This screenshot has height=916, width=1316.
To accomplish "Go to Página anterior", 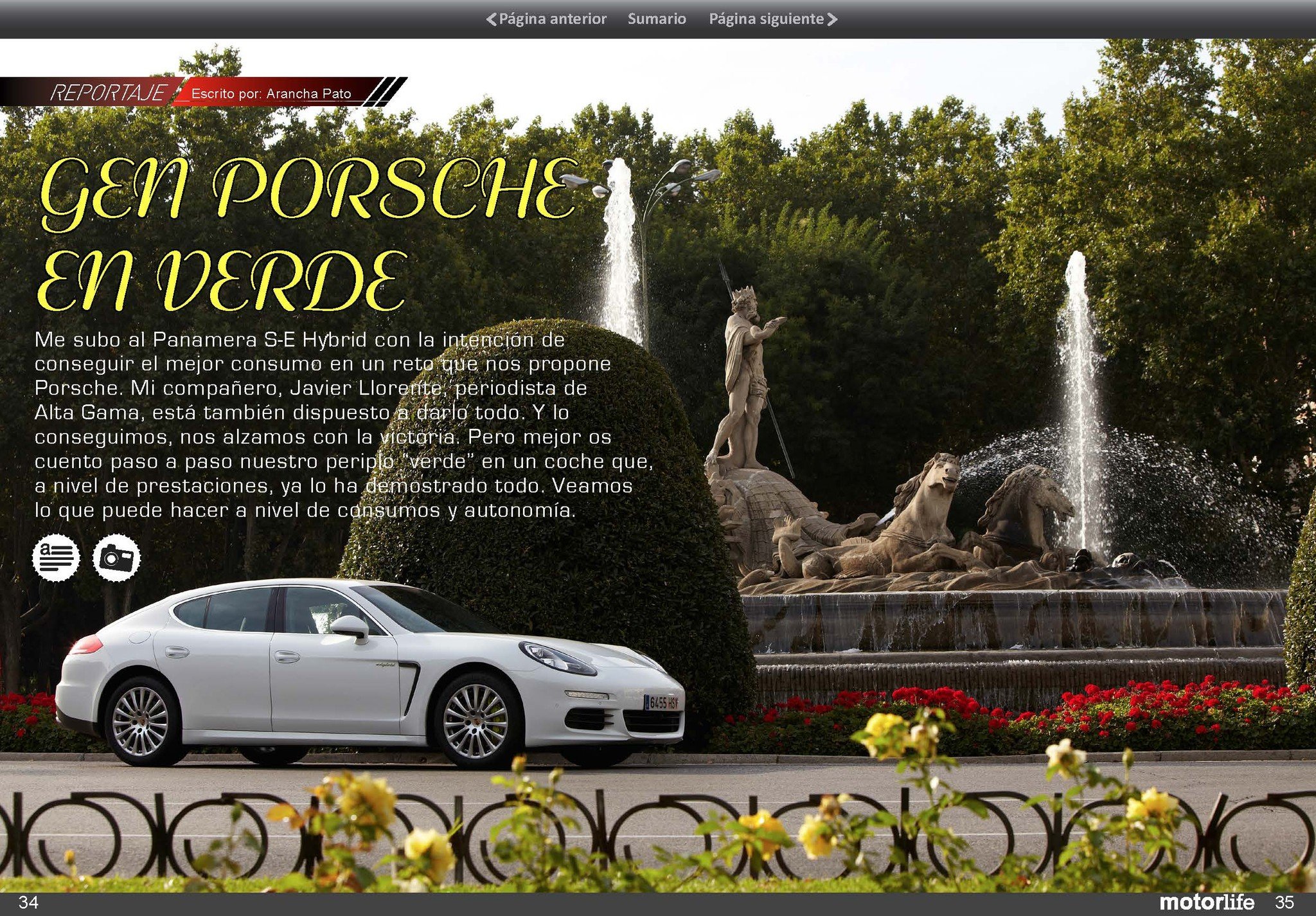I will [x=546, y=19].
